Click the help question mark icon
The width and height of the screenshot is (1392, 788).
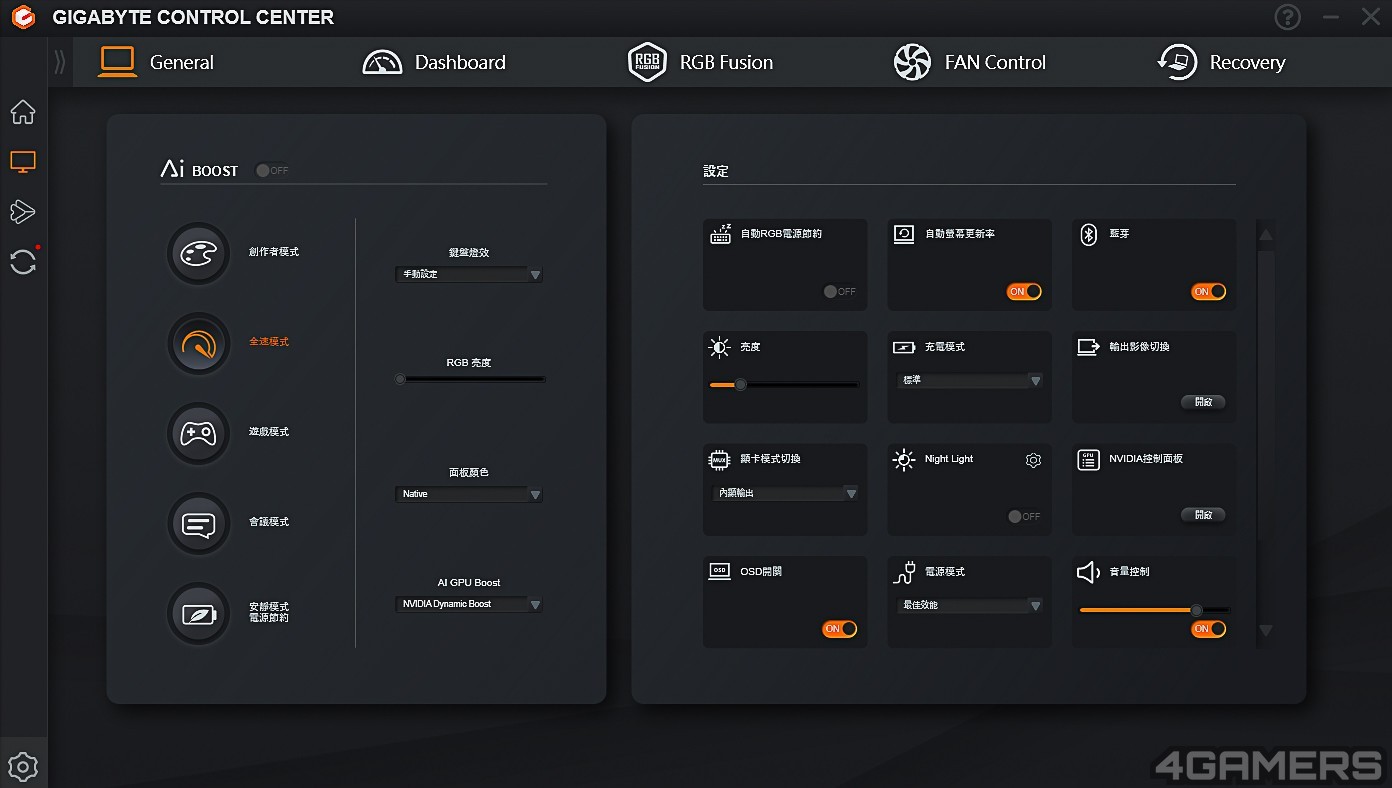coord(1288,17)
